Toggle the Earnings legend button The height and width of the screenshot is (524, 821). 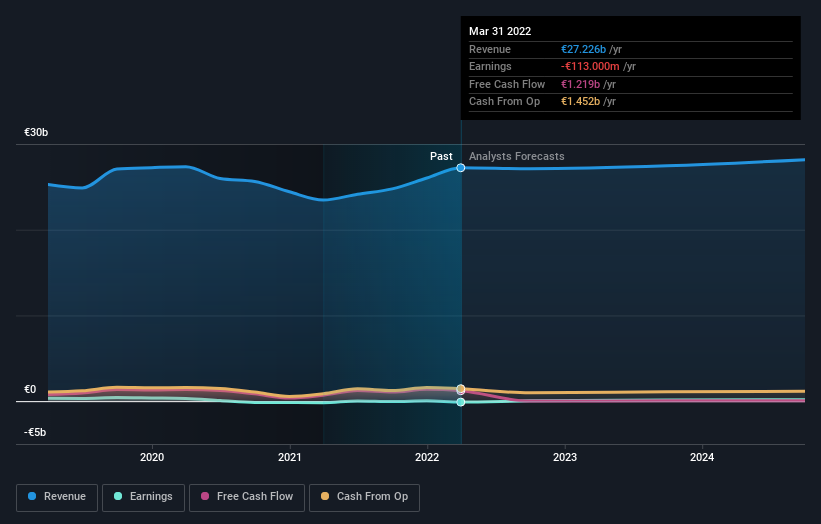[x=143, y=497]
